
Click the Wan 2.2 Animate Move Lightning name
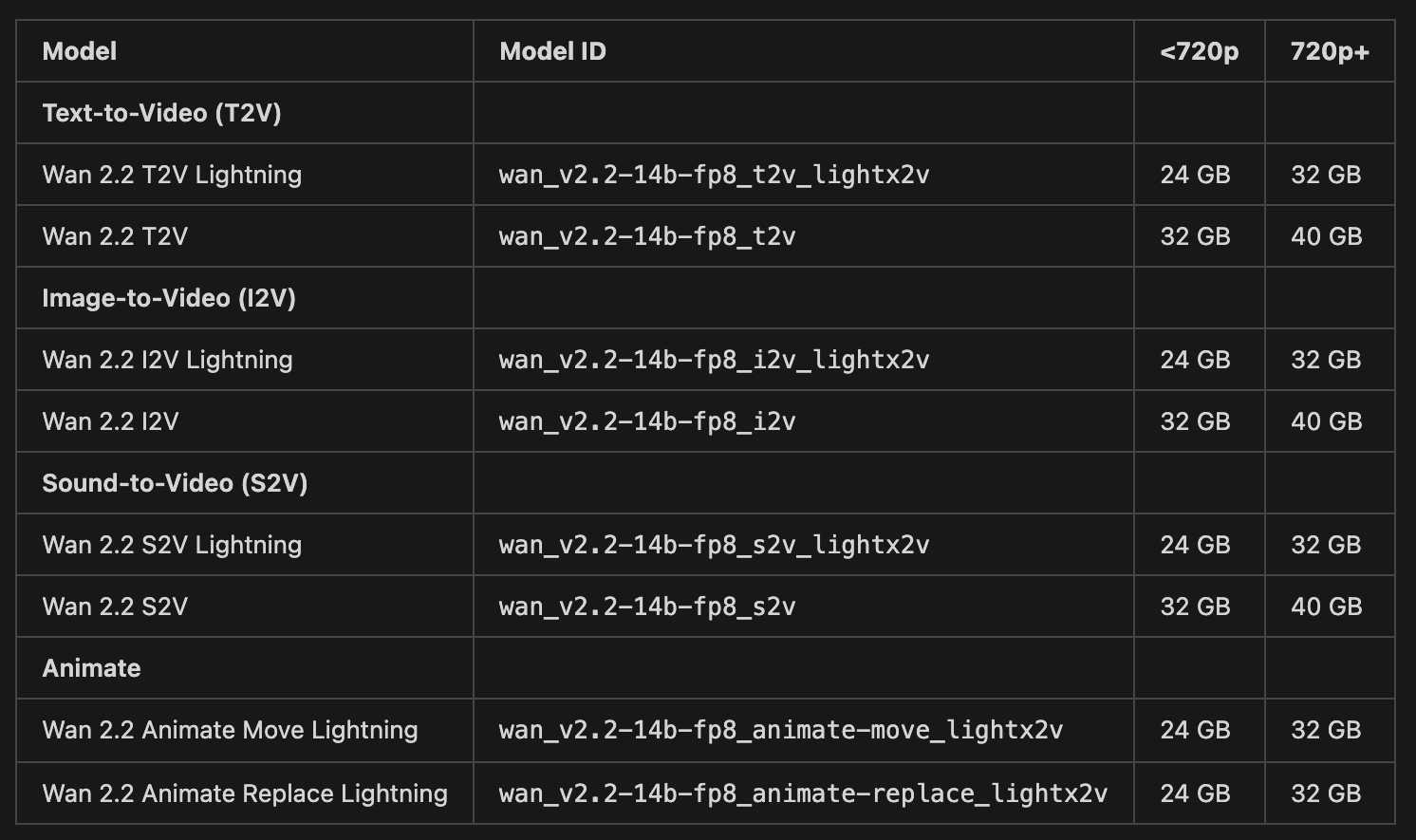[x=230, y=730]
